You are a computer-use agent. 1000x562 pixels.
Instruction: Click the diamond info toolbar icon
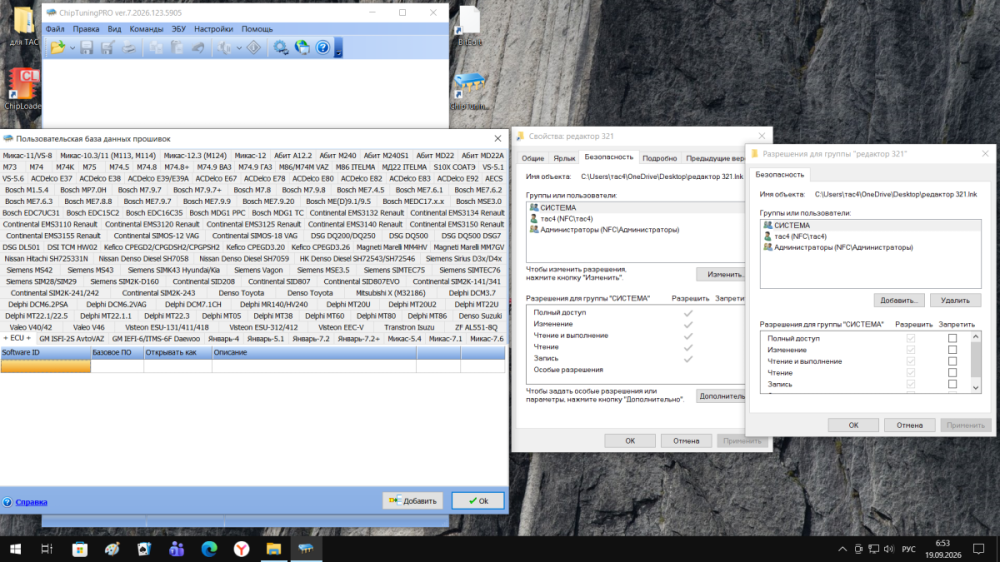pyautogui.click(x=254, y=48)
